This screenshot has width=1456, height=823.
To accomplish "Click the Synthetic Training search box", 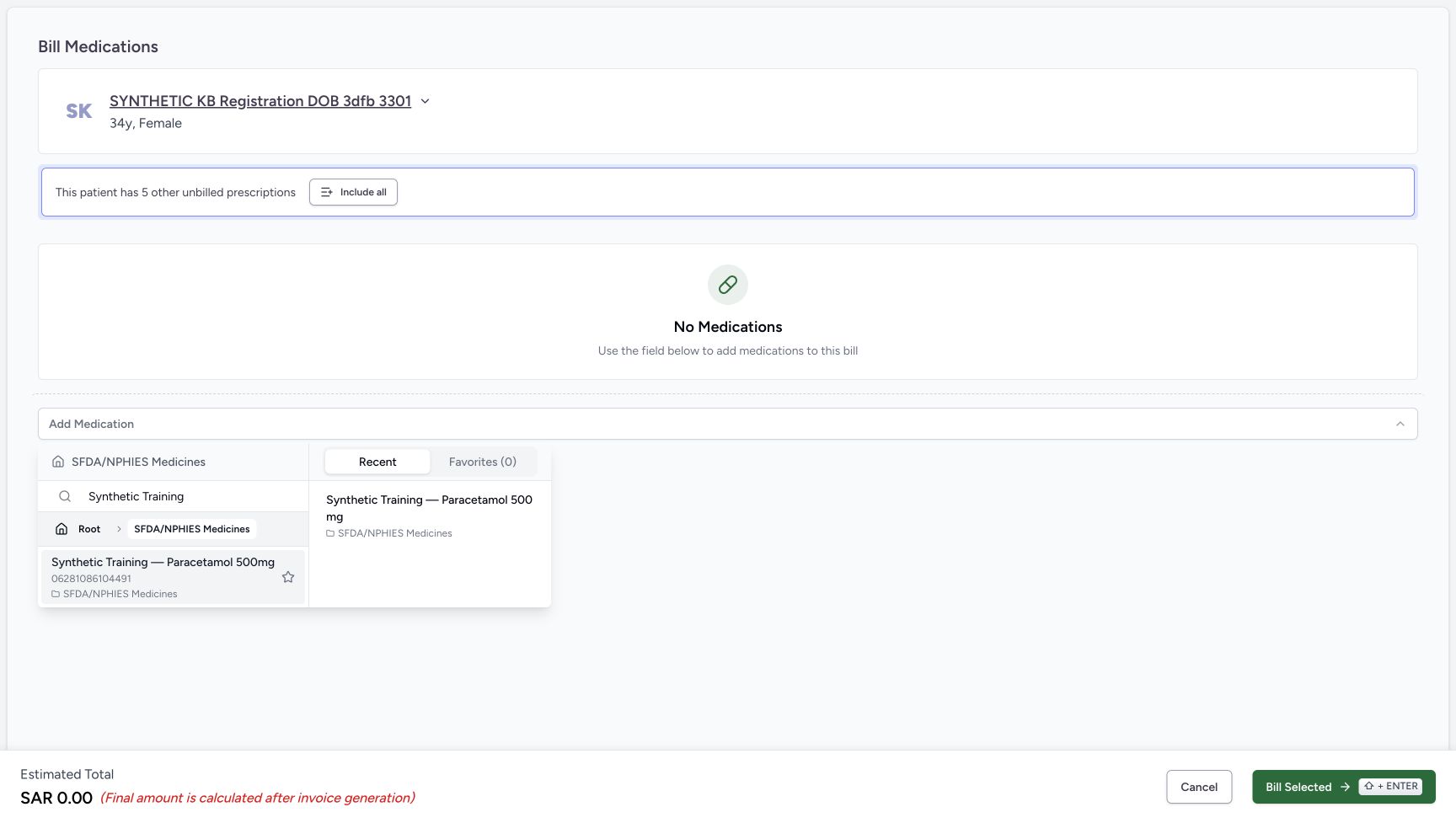I will click(x=173, y=496).
